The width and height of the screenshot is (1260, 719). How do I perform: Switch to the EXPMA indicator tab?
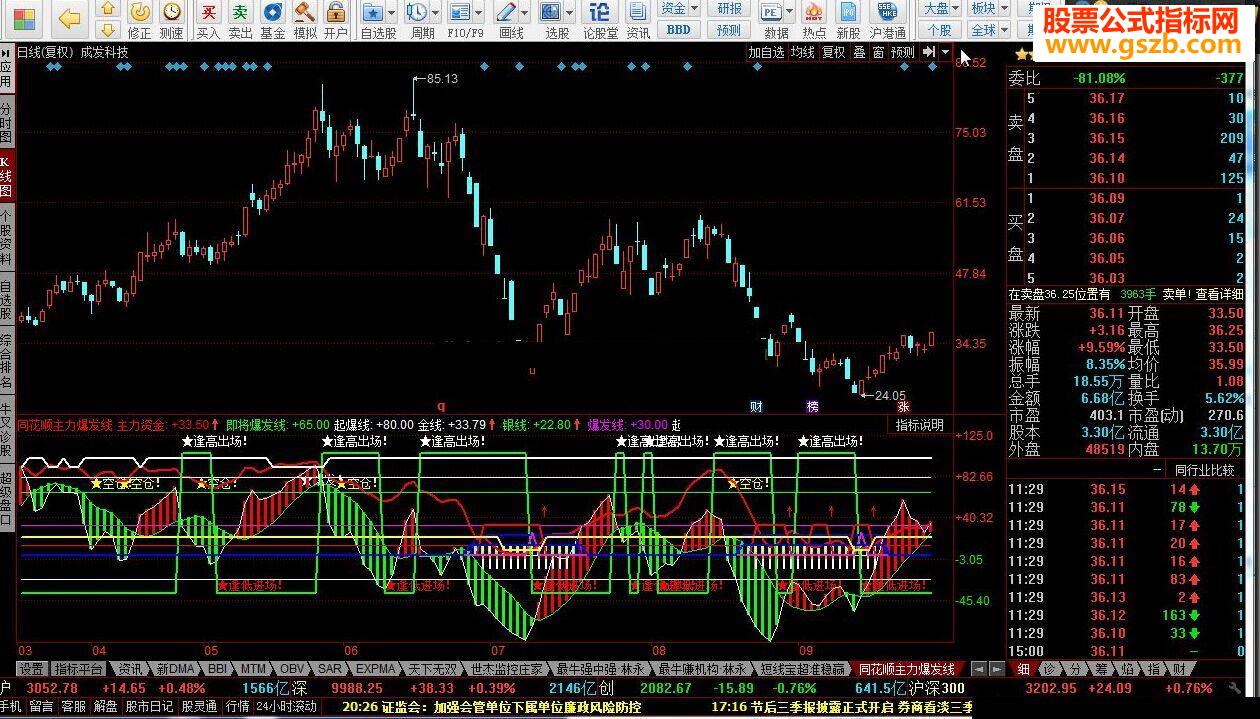[x=375, y=669]
